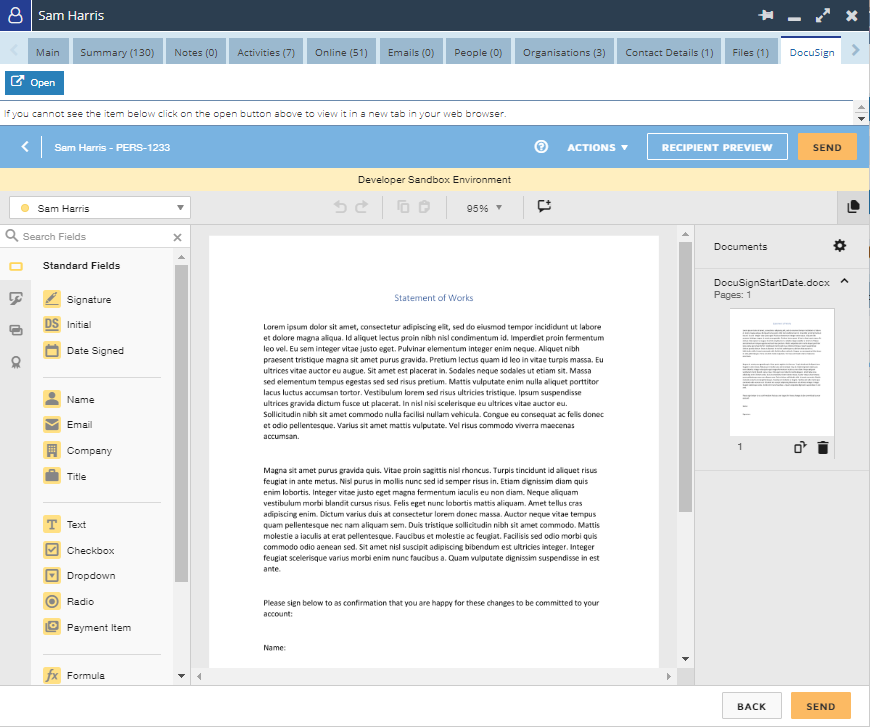The width and height of the screenshot is (870, 727).
Task: Click RECIPIENT PREVIEW button
Action: click(x=717, y=147)
